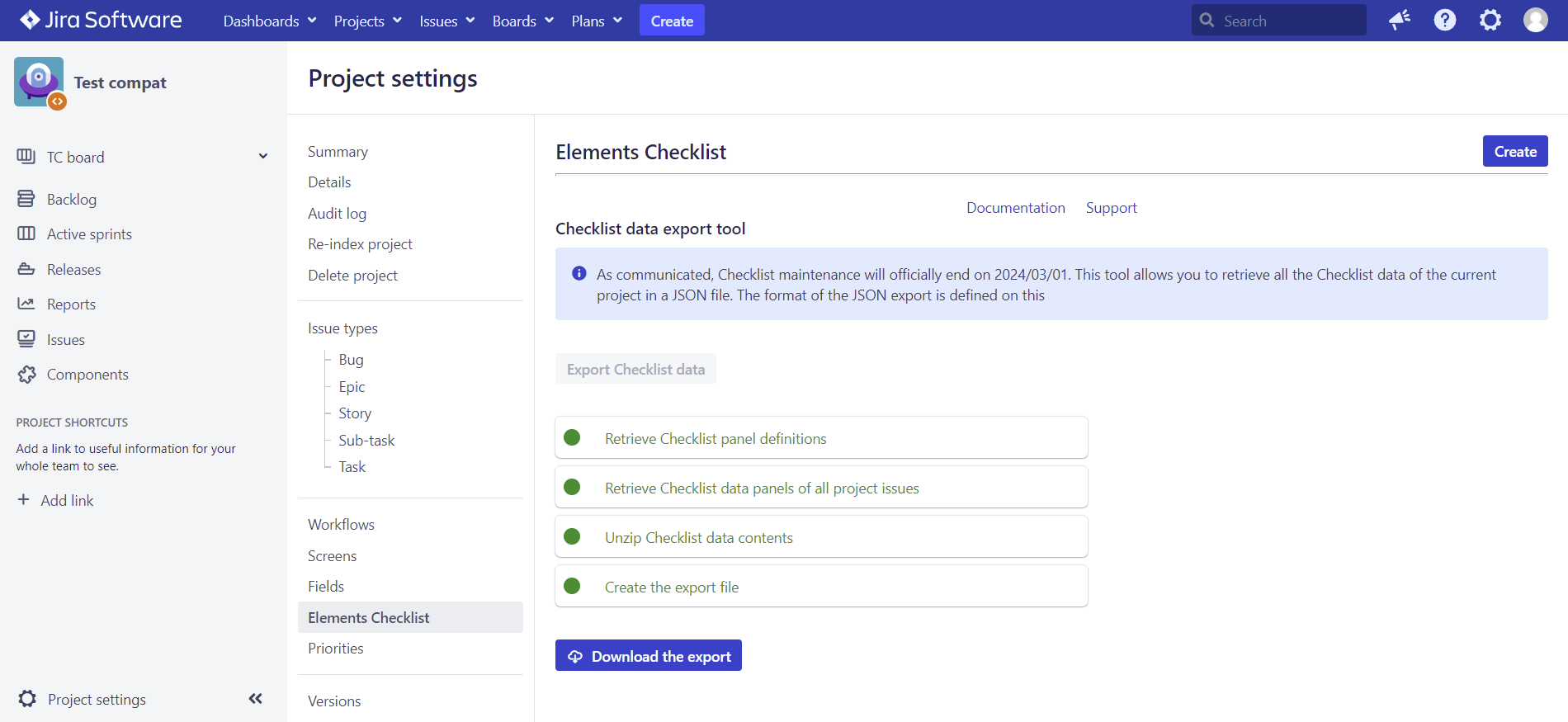Image resolution: width=1568 pixels, height=722 pixels.
Task: Expand the TC board switcher chevron
Action: click(263, 157)
